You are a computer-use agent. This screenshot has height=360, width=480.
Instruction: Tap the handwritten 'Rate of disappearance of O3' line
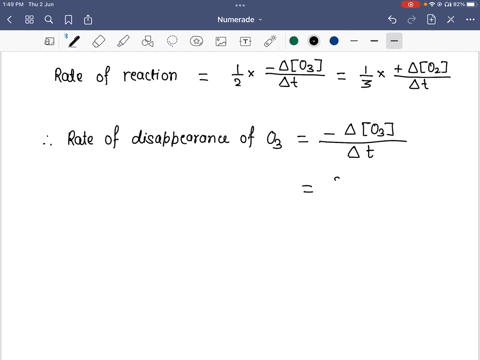(x=163, y=138)
